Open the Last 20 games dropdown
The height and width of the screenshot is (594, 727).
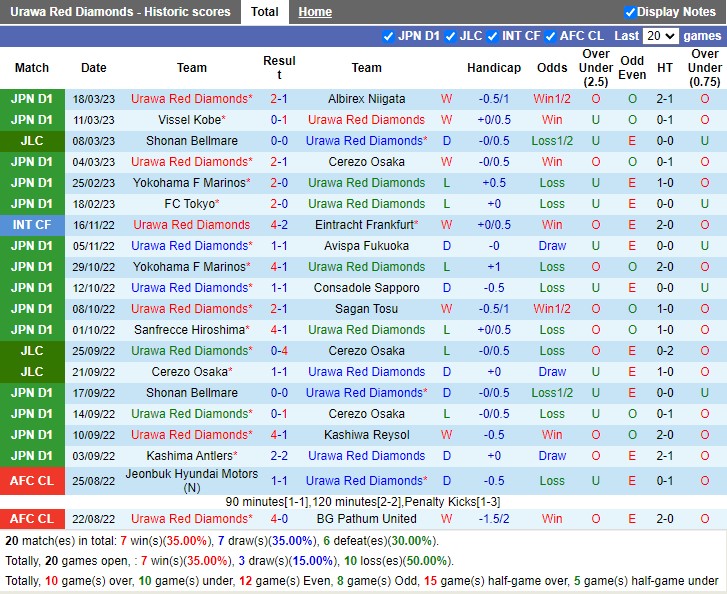pos(660,36)
